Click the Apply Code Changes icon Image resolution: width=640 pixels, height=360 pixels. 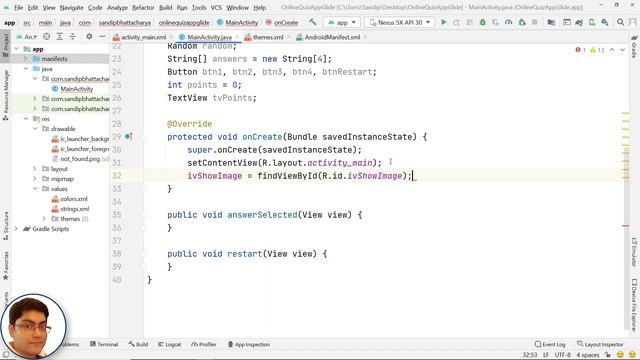(x=469, y=22)
